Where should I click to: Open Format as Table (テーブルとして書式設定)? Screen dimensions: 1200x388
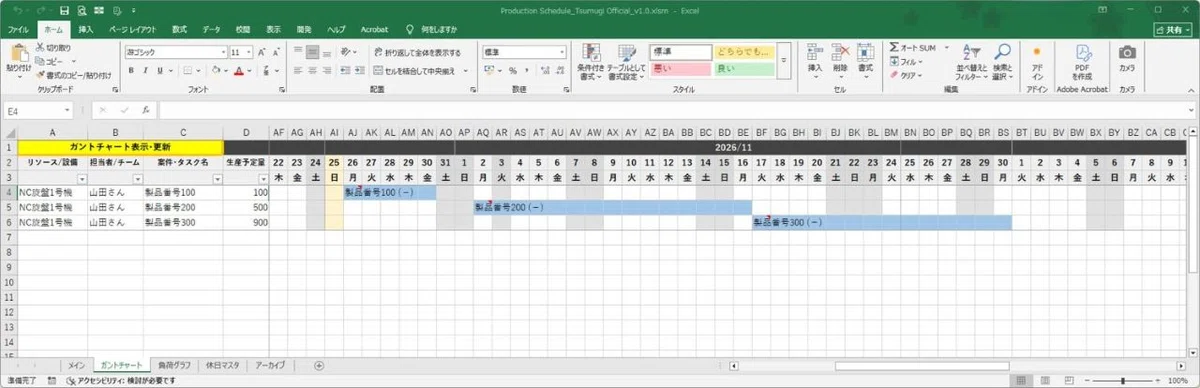(627, 61)
